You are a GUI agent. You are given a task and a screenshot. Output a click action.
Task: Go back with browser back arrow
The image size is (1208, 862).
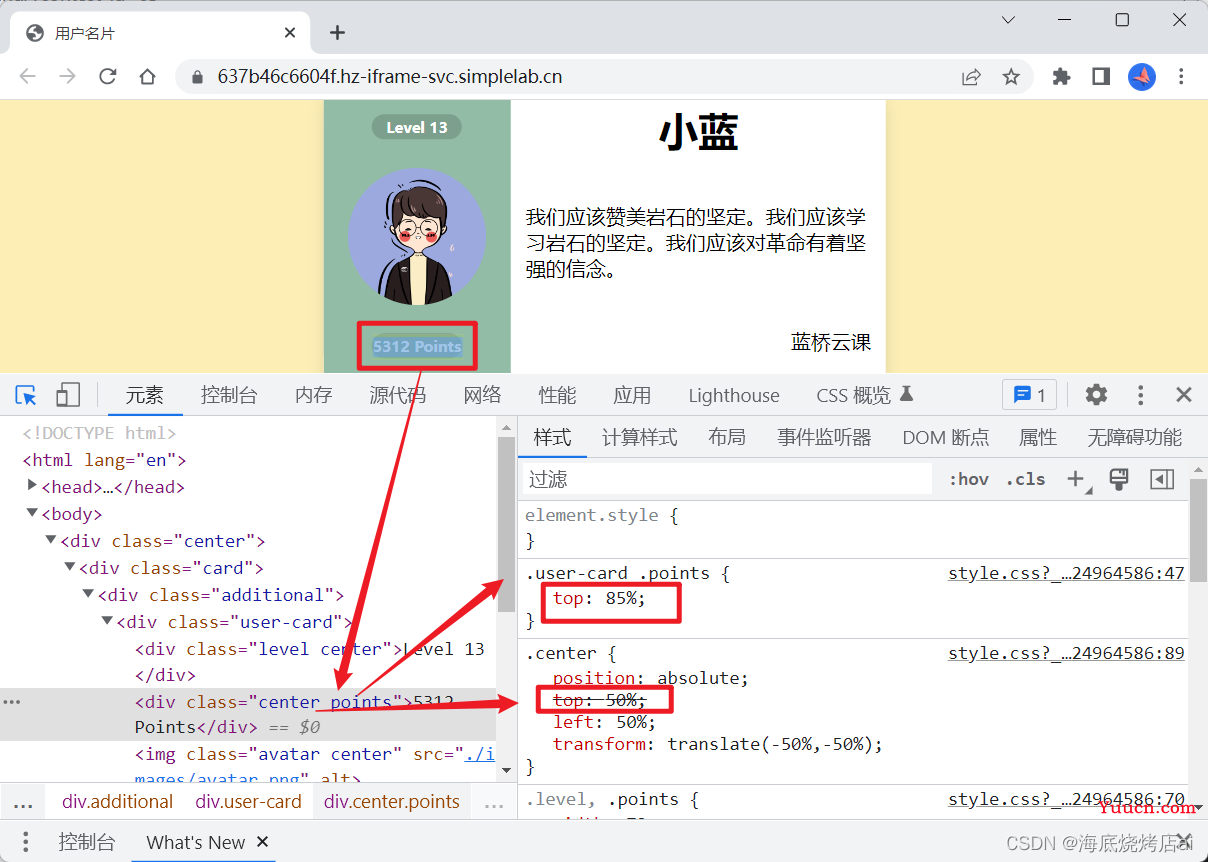pos(27,77)
